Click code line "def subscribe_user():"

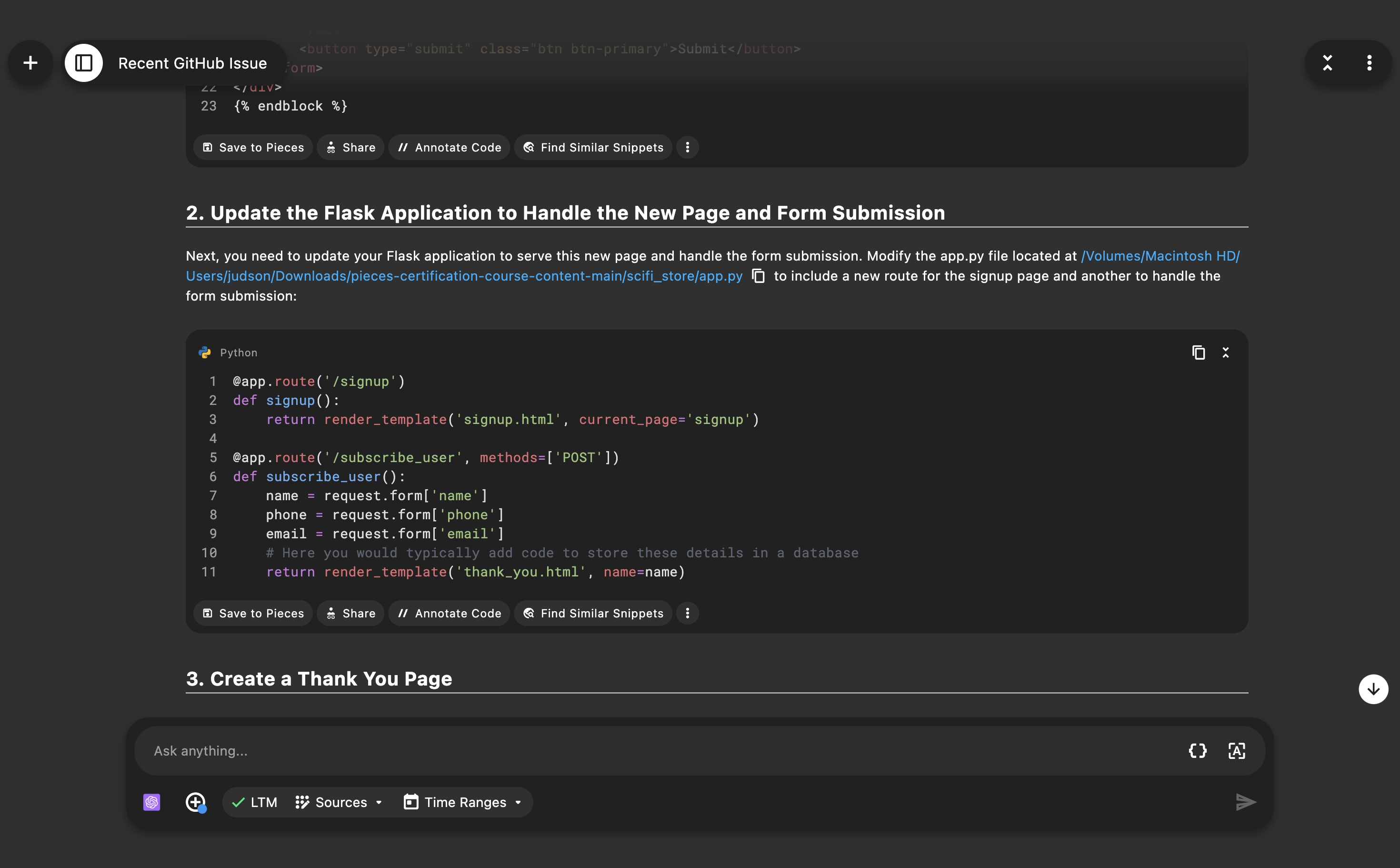319,476
